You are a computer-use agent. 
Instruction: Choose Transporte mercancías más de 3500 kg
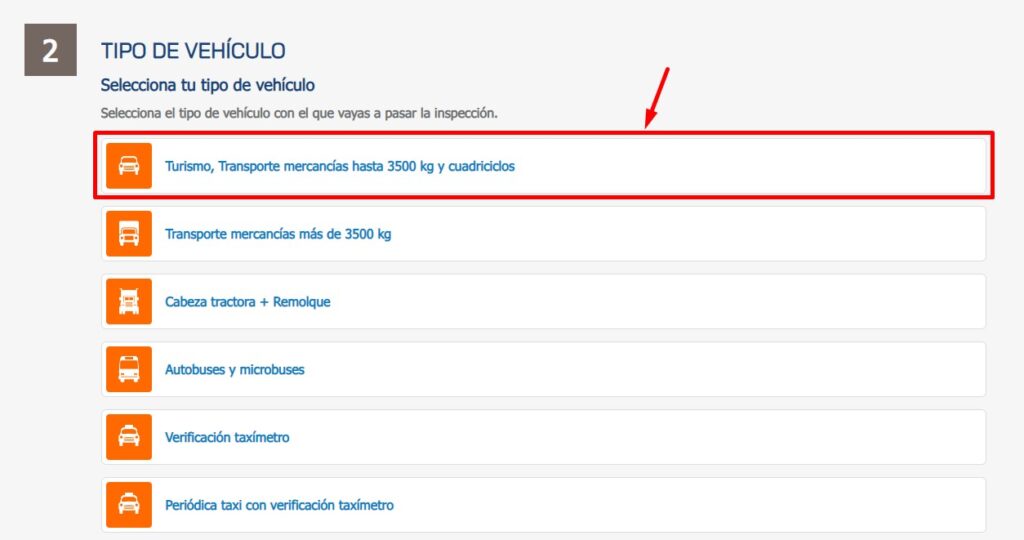(x=543, y=234)
